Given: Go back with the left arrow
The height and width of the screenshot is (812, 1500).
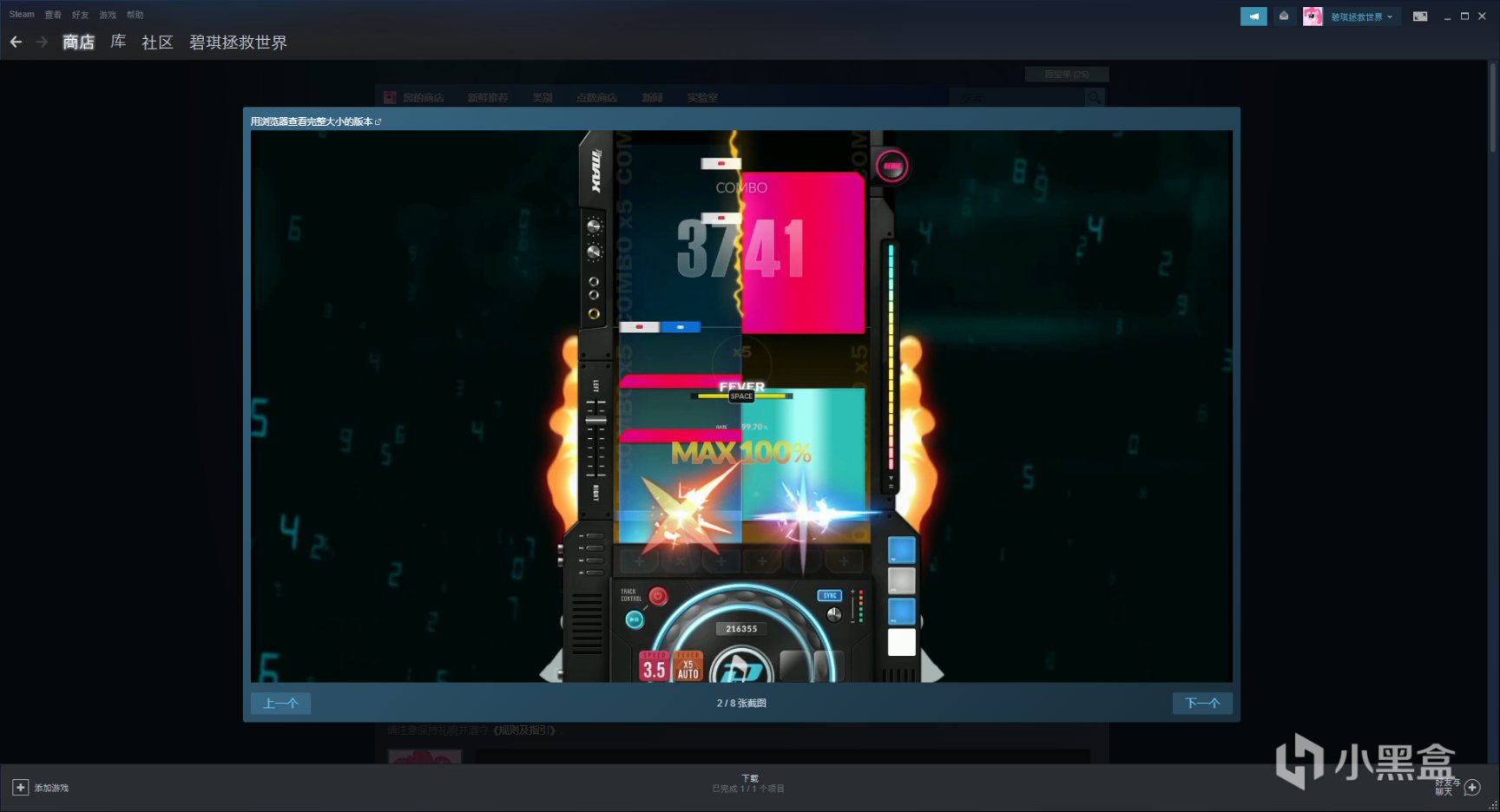Looking at the screenshot, I should [x=16, y=42].
